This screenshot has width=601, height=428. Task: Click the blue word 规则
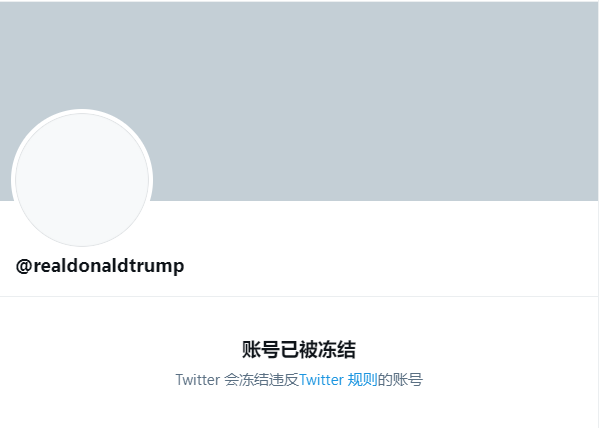click(x=362, y=380)
